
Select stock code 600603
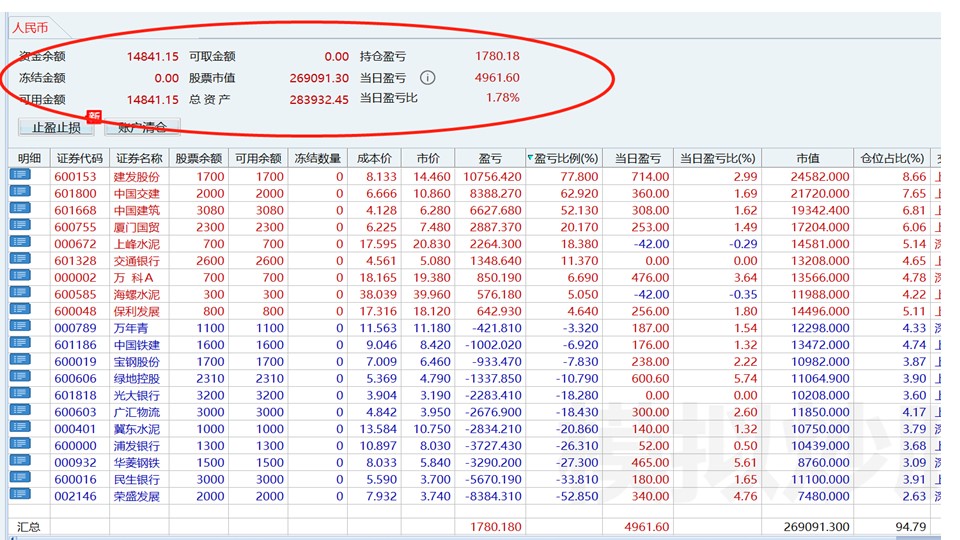(75, 412)
